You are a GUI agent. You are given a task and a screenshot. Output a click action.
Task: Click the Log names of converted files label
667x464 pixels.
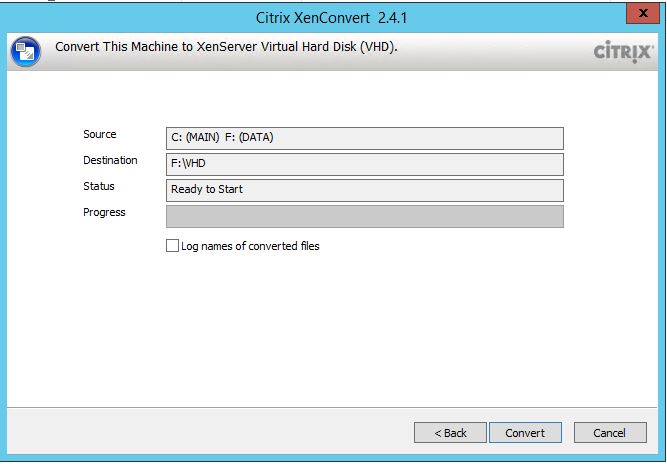[250, 246]
